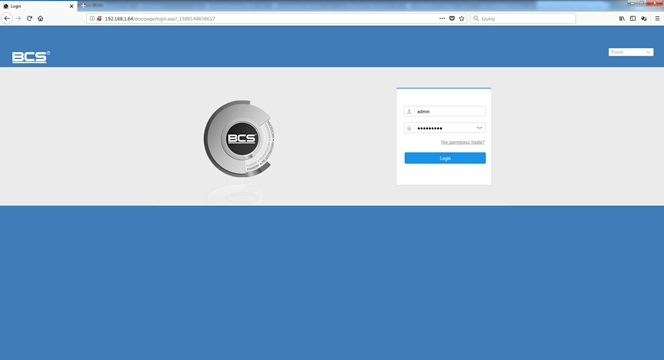Open the forgot password link
Image resolution: width=664 pixels, height=360 pixels.
point(462,142)
